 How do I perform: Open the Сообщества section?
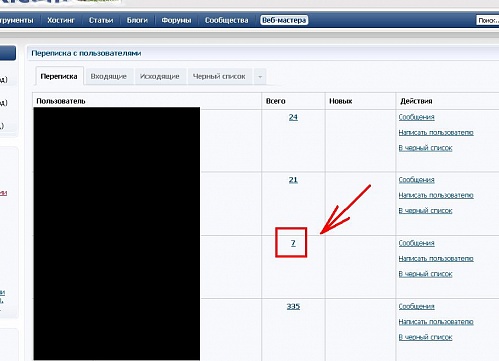coord(227,20)
